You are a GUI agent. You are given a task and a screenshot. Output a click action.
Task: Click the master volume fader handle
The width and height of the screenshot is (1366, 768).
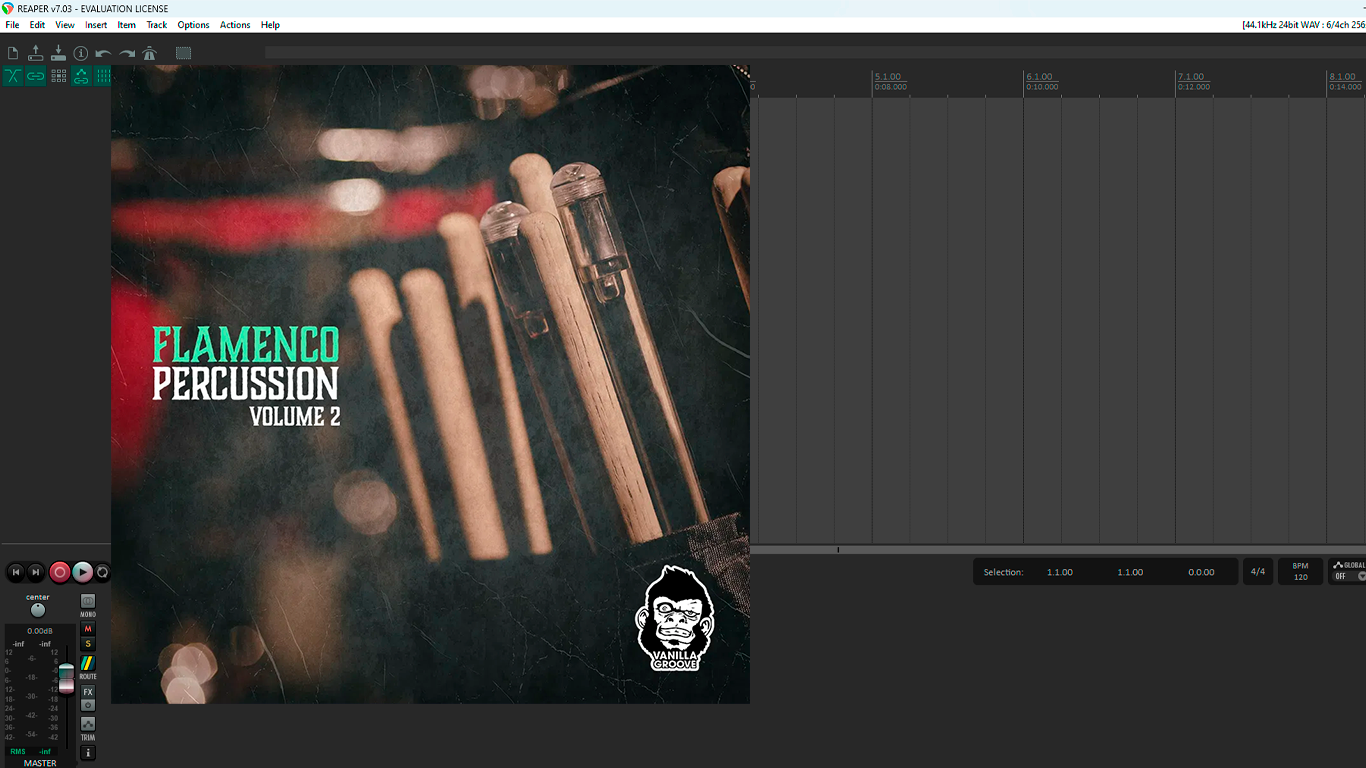(66, 677)
